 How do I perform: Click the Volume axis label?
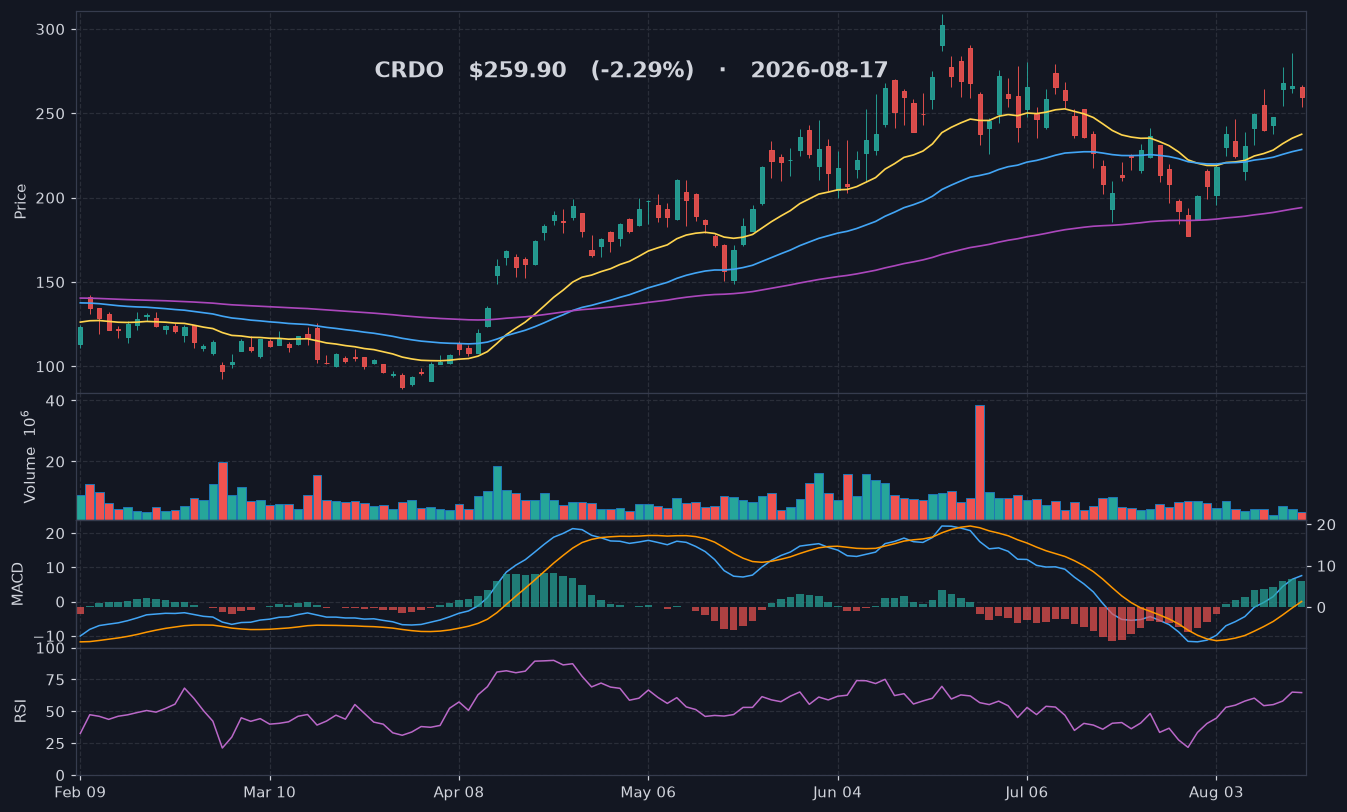click(29, 458)
